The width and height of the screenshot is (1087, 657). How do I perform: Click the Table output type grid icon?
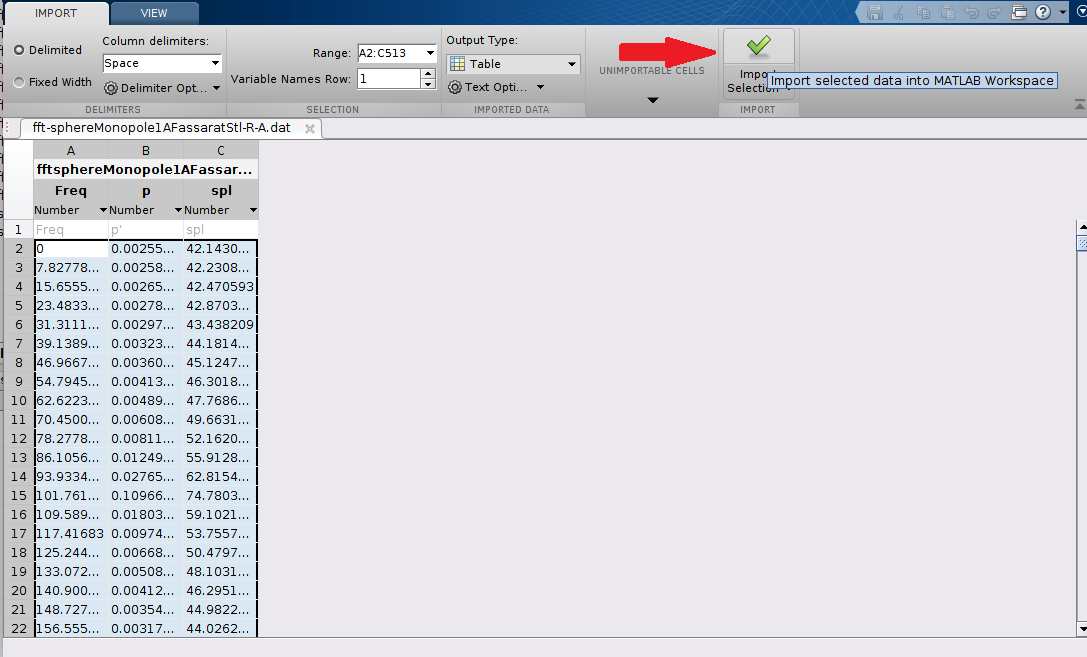click(x=458, y=64)
